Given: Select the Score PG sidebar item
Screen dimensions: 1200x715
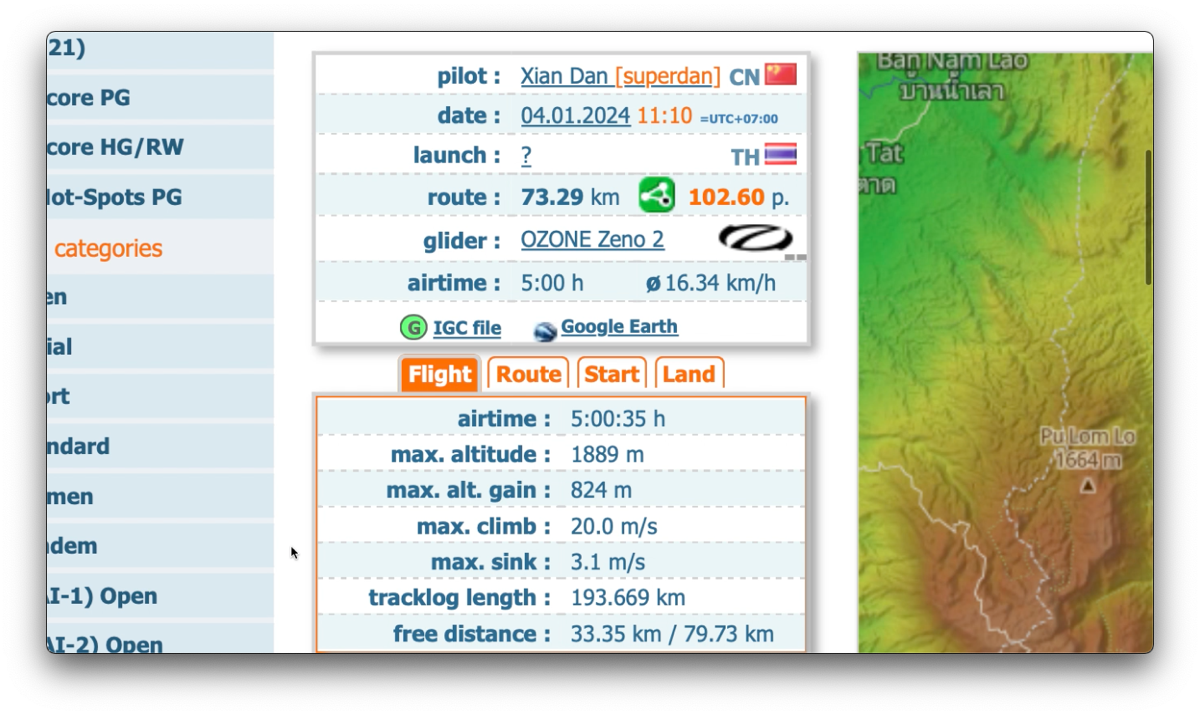Looking at the screenshot, I should click(160, 98).
